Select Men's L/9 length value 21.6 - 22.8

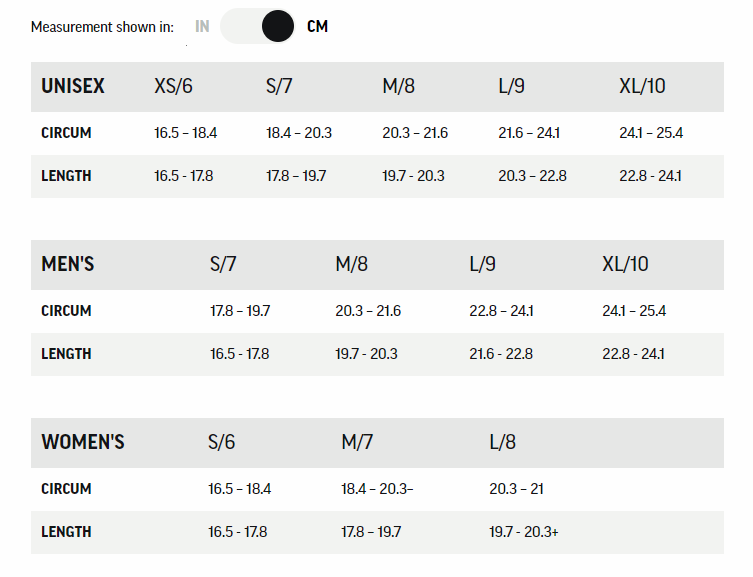click(x=501, y=354)
